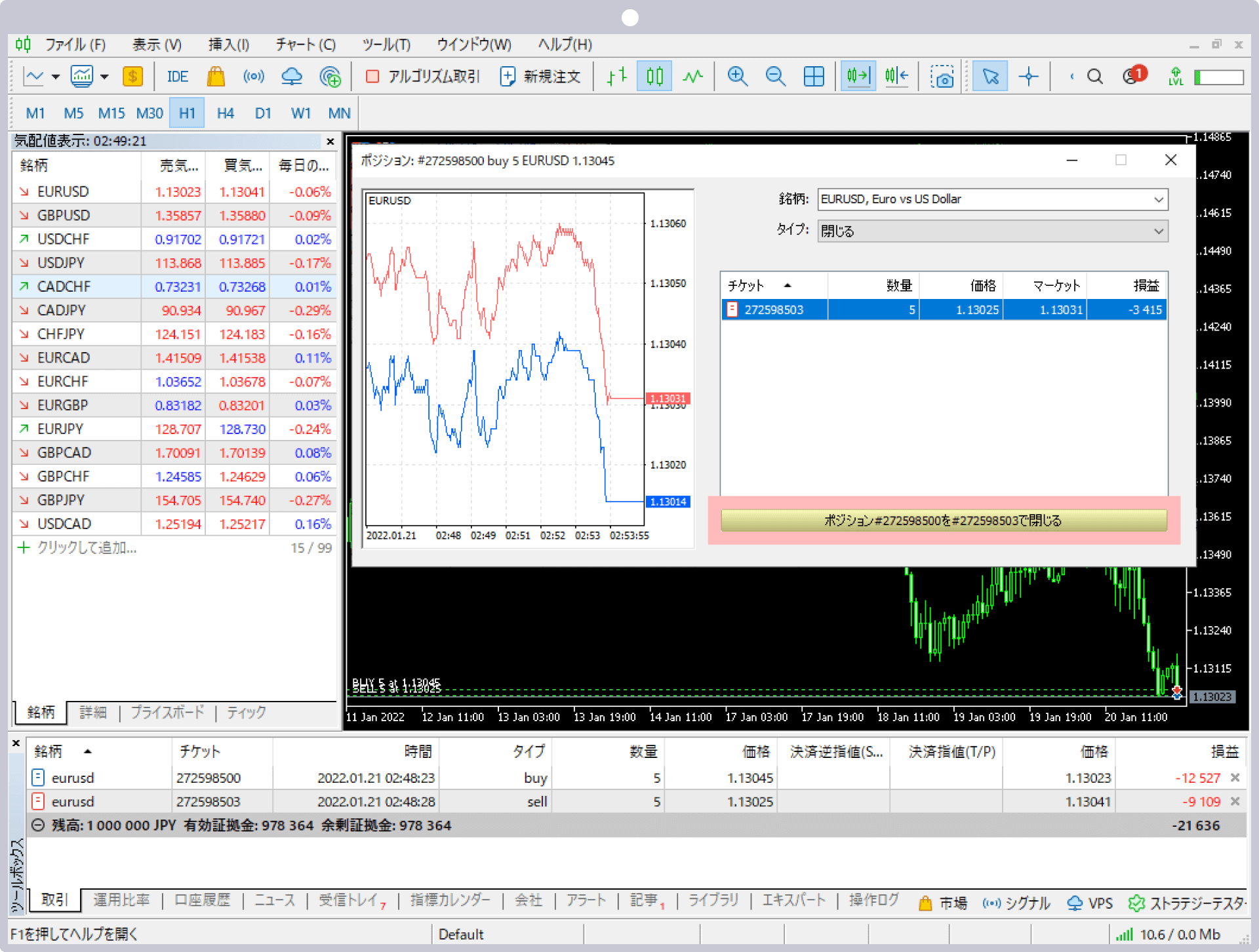Click the Default profile in status bar

point(461,935)
